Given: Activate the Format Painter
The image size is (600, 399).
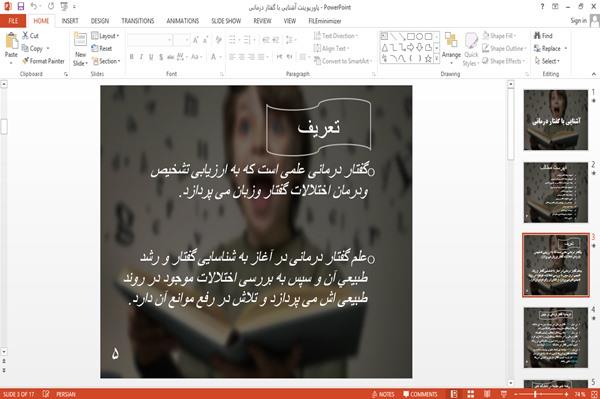Looking at the screenshot, I should (x=44, y=61).
